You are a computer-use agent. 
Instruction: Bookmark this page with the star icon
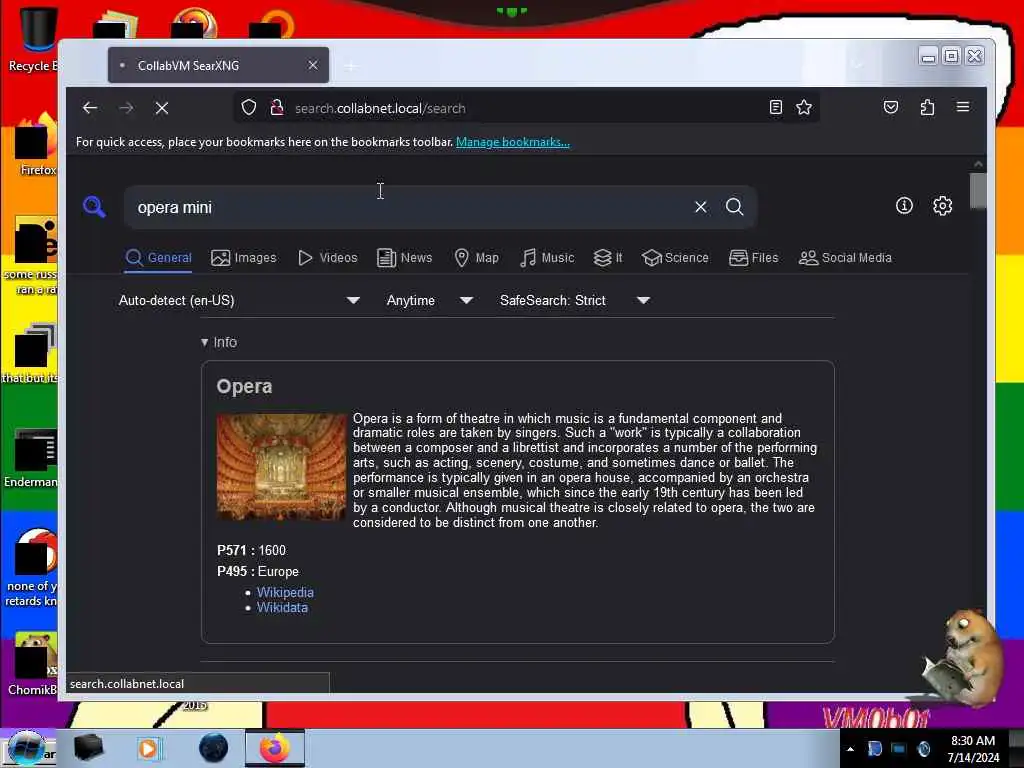click(804, 107)
